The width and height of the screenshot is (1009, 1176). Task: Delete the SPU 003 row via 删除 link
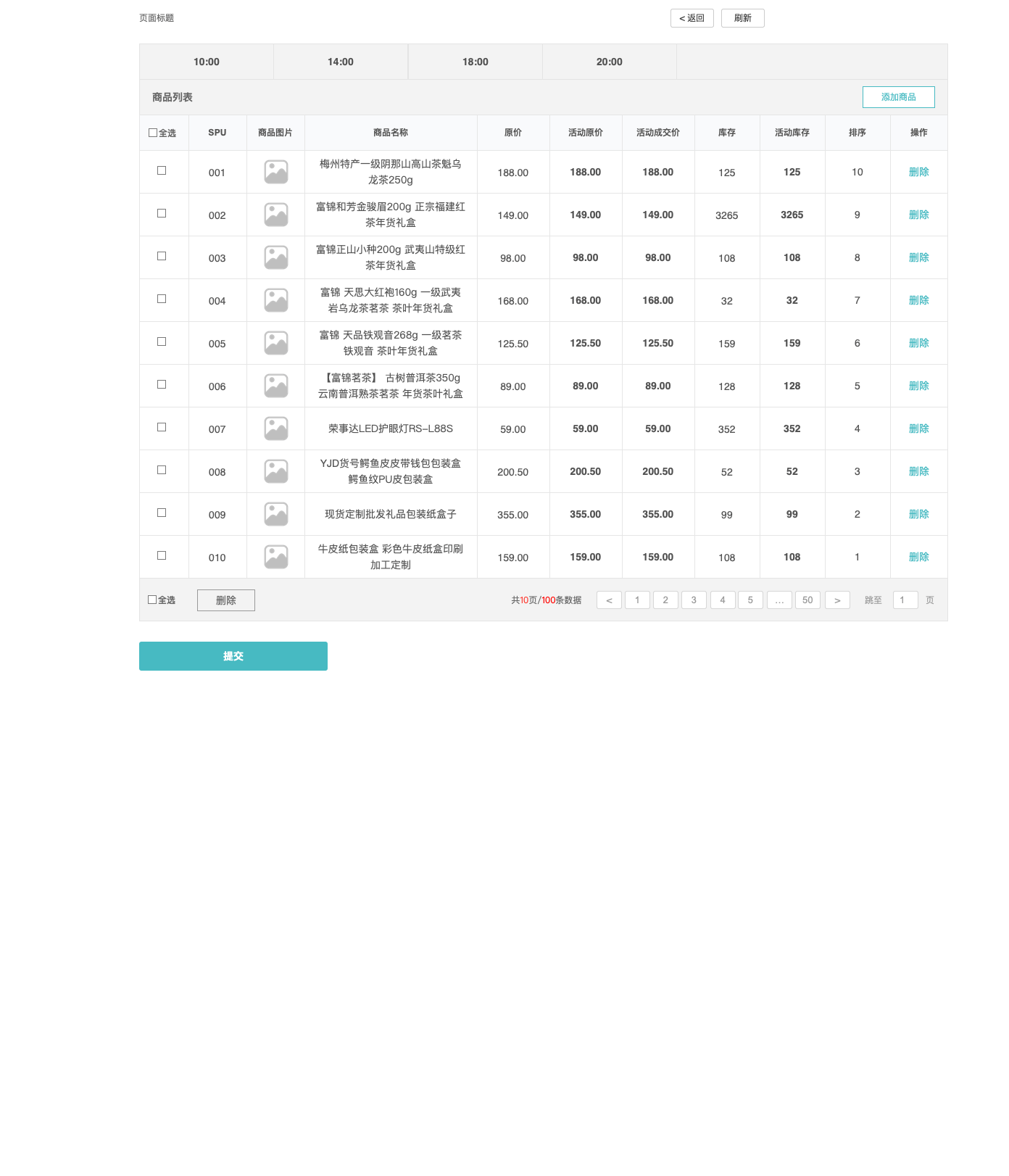pos(919,257)
